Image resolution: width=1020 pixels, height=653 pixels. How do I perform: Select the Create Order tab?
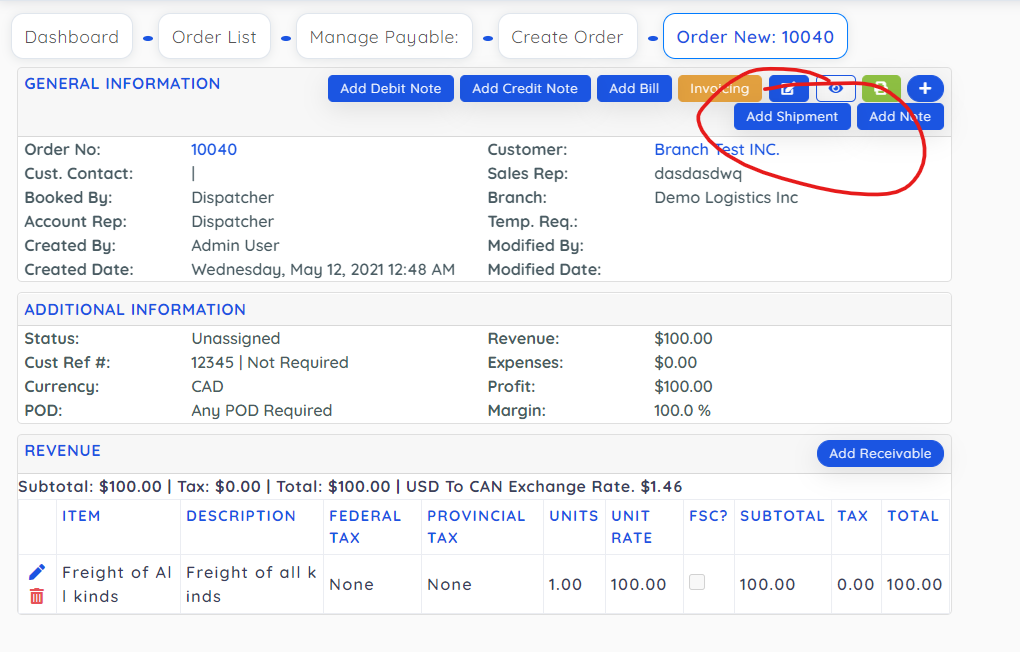click(567, 37)
